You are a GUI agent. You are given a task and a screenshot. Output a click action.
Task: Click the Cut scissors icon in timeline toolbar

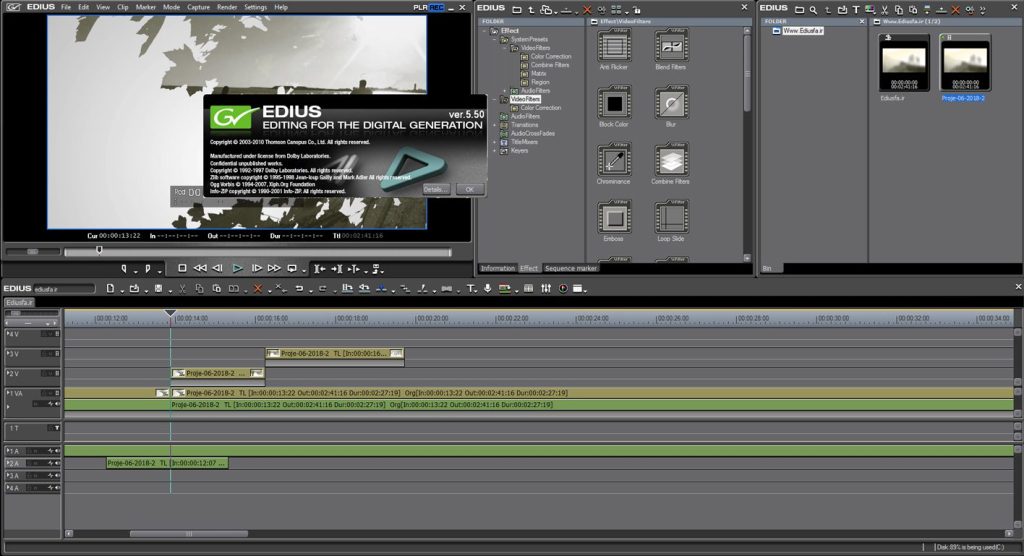click(x=183, y=288)
